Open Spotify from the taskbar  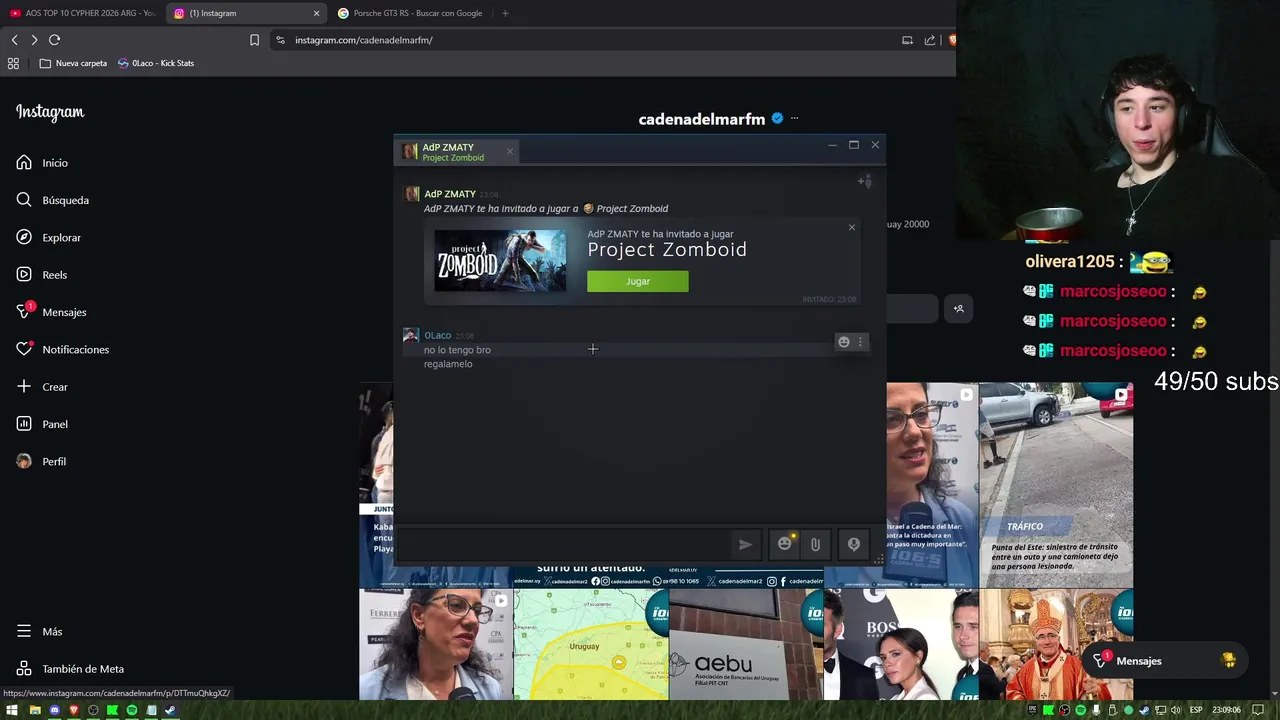[x=132, y=710]
